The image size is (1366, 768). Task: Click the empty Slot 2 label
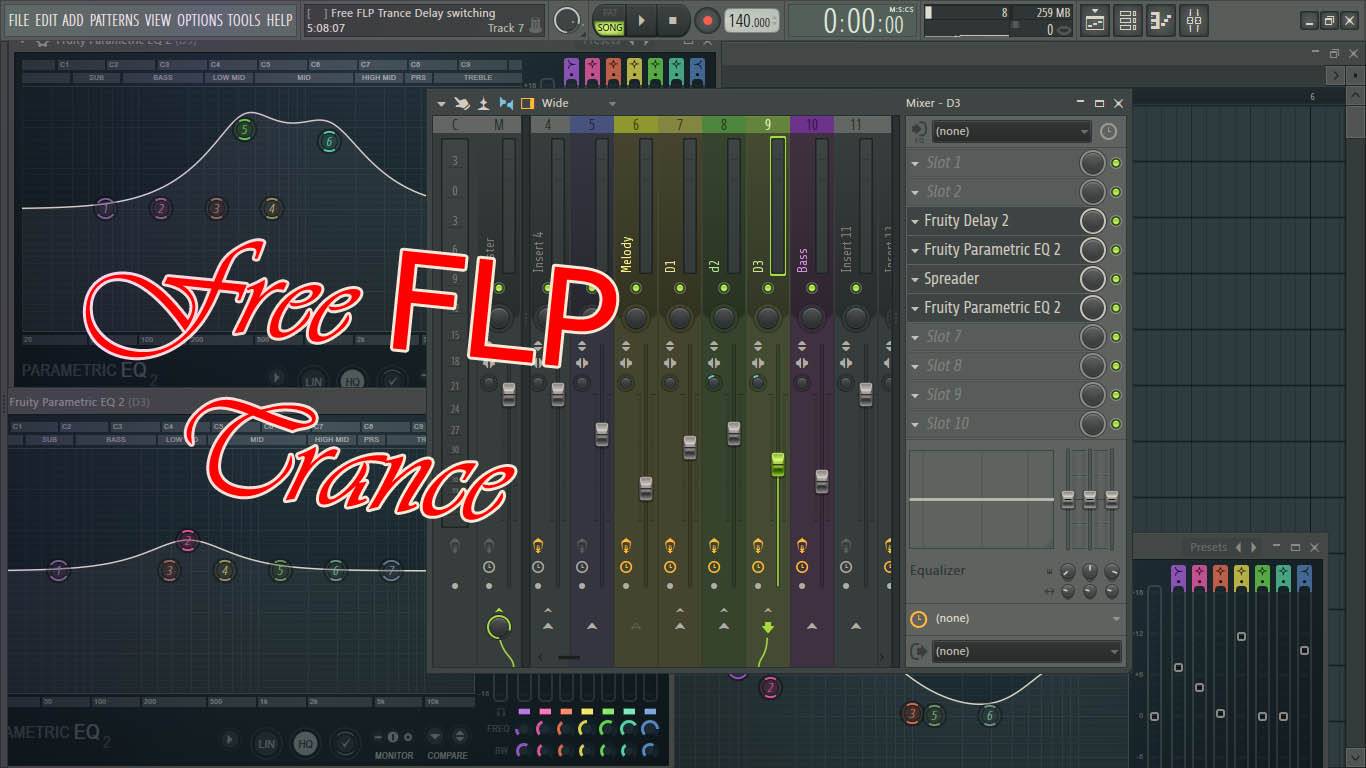pos(943,192)
